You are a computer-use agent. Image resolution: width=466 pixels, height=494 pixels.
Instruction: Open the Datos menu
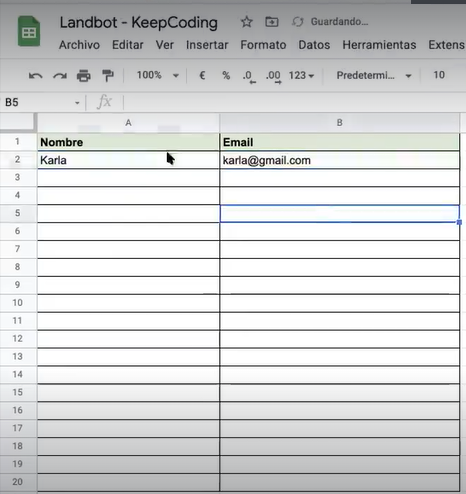314,45
